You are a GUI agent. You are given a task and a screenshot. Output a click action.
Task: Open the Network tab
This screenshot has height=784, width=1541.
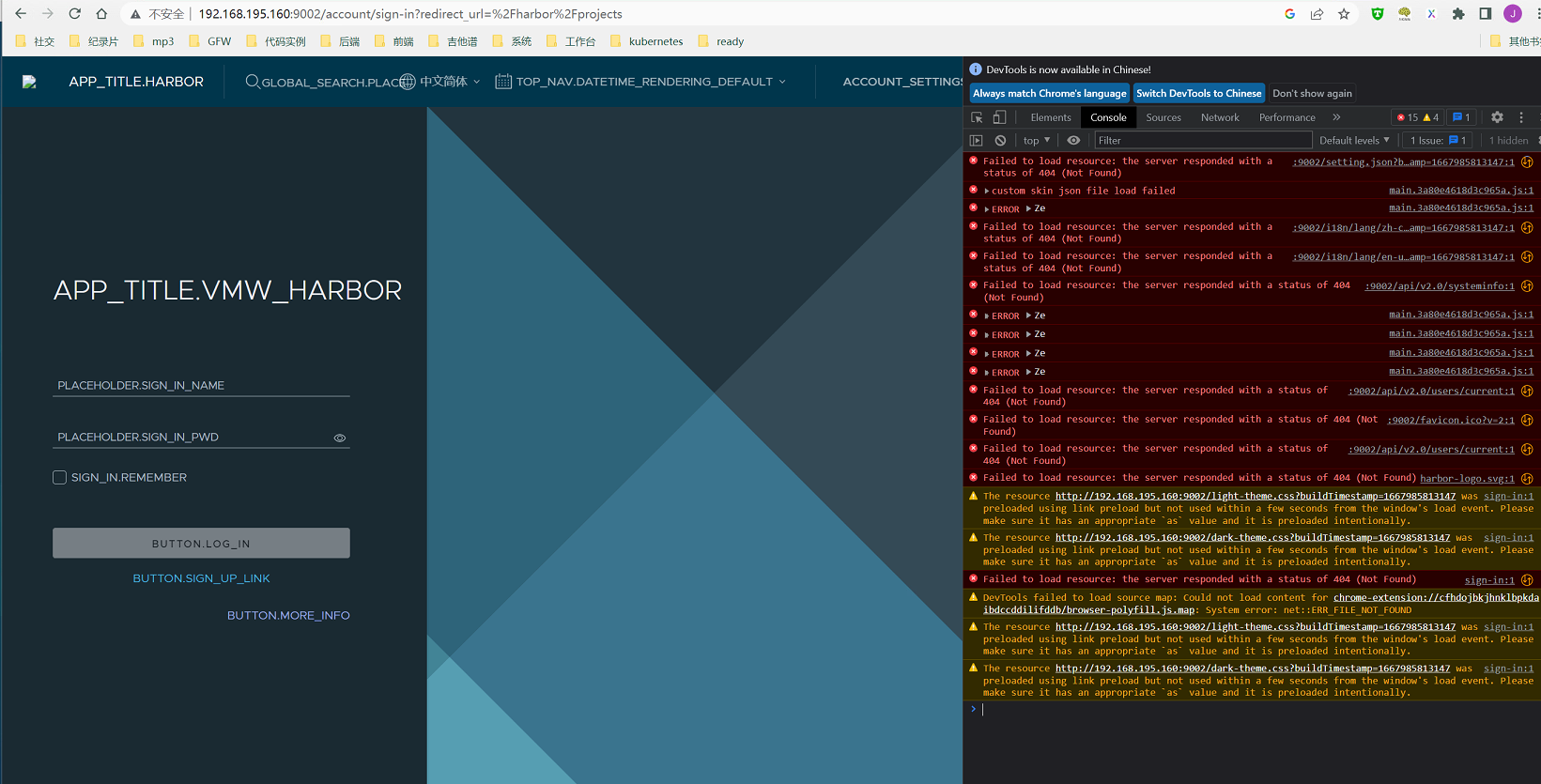click(1220, 117)
